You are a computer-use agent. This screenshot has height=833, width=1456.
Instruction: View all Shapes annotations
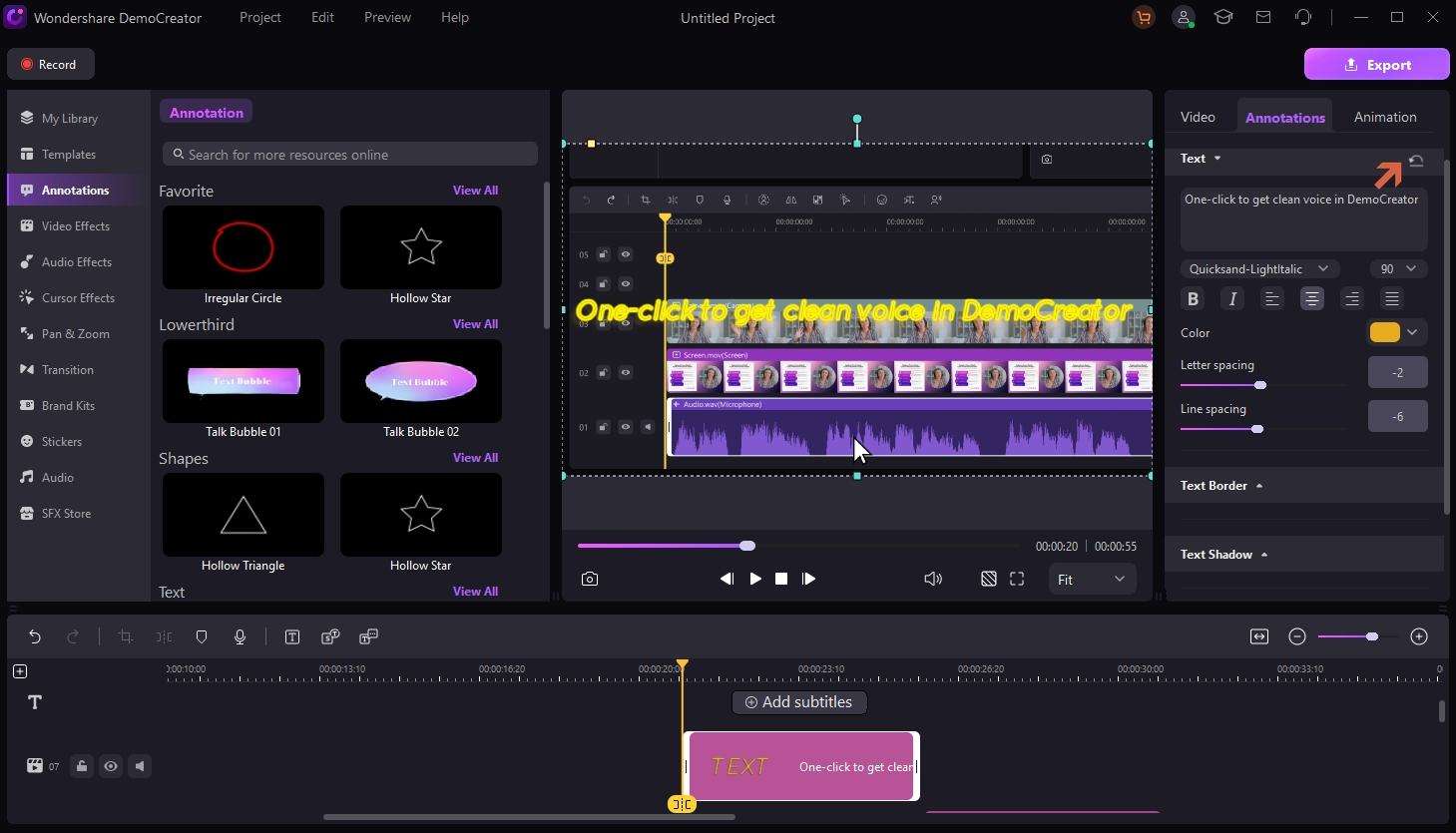click(475, 457)
